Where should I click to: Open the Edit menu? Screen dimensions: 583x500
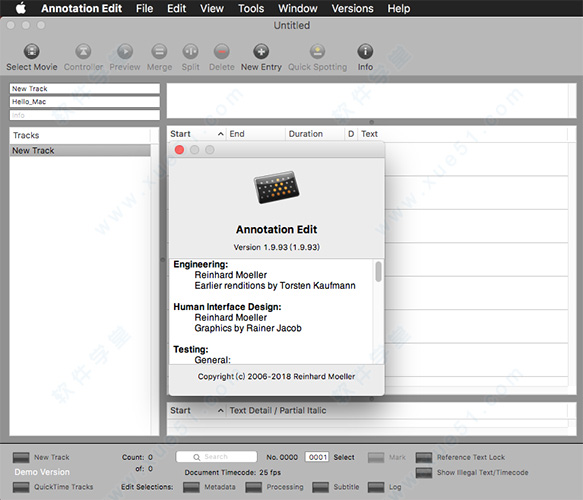point(177,8)
